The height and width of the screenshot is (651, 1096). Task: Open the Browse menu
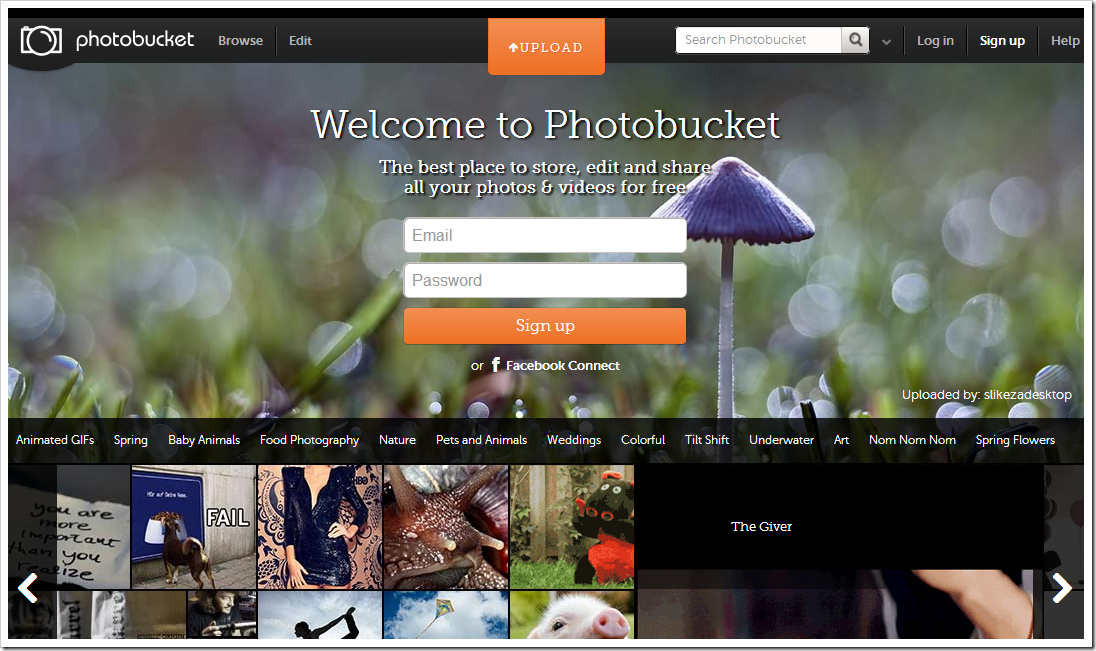[x=240, y=41]
